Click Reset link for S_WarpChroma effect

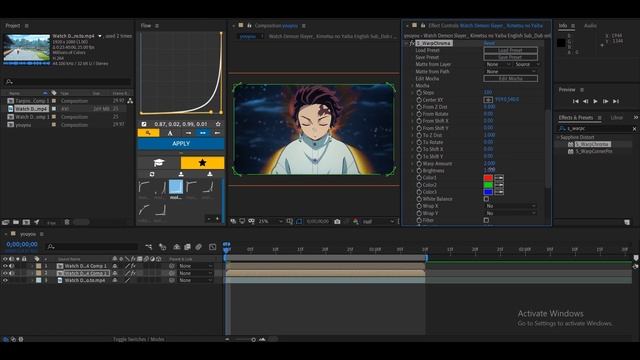489,43
